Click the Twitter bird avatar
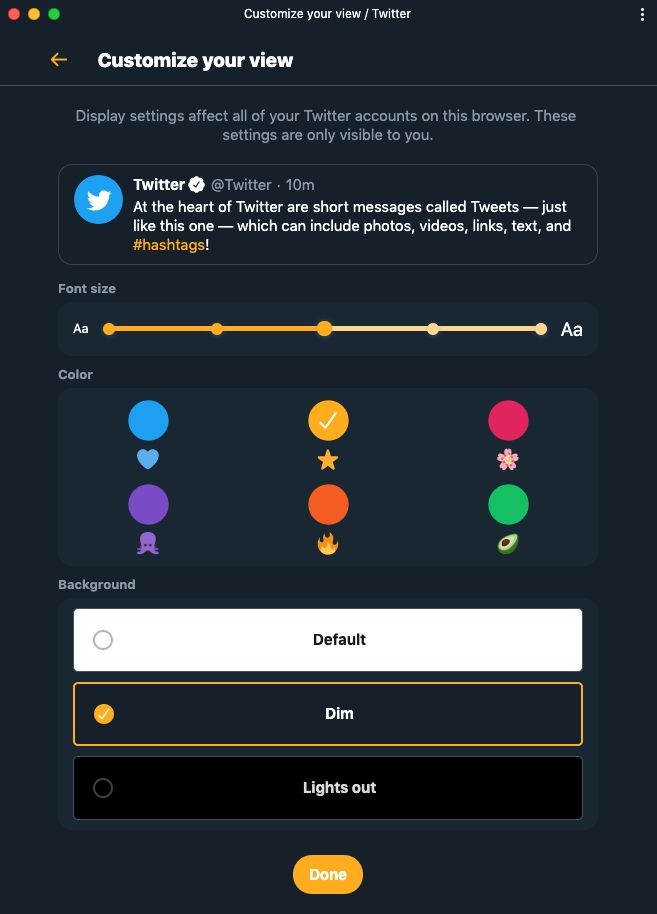The width and height of the screenshot is (657, 914). click(x=99, y=199)
